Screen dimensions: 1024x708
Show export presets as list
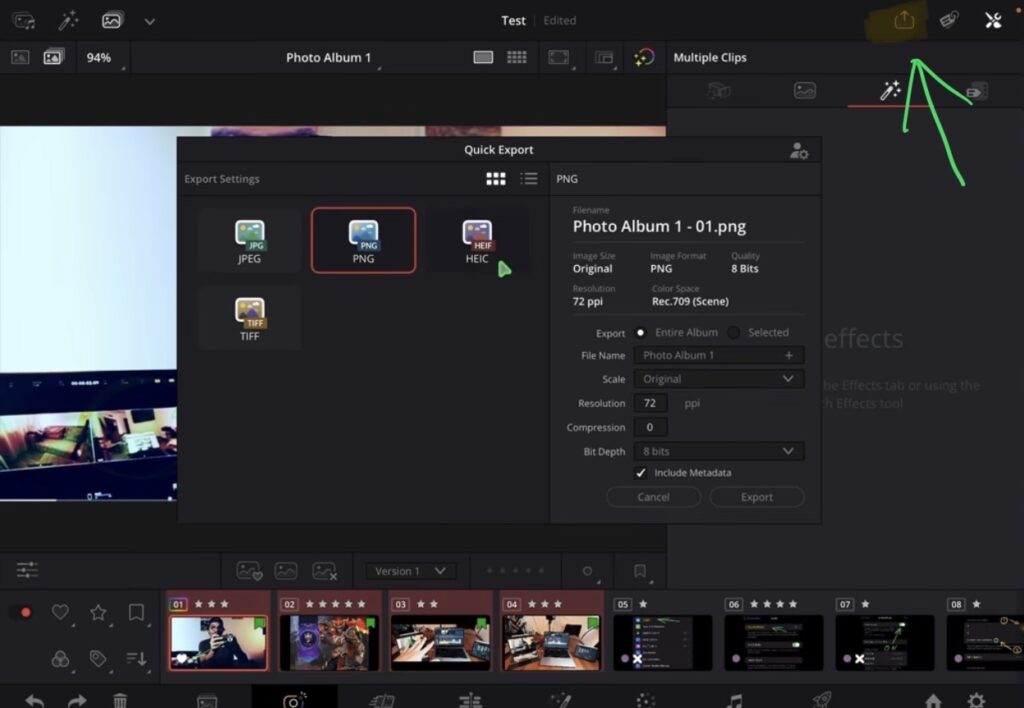pos(529,179)
